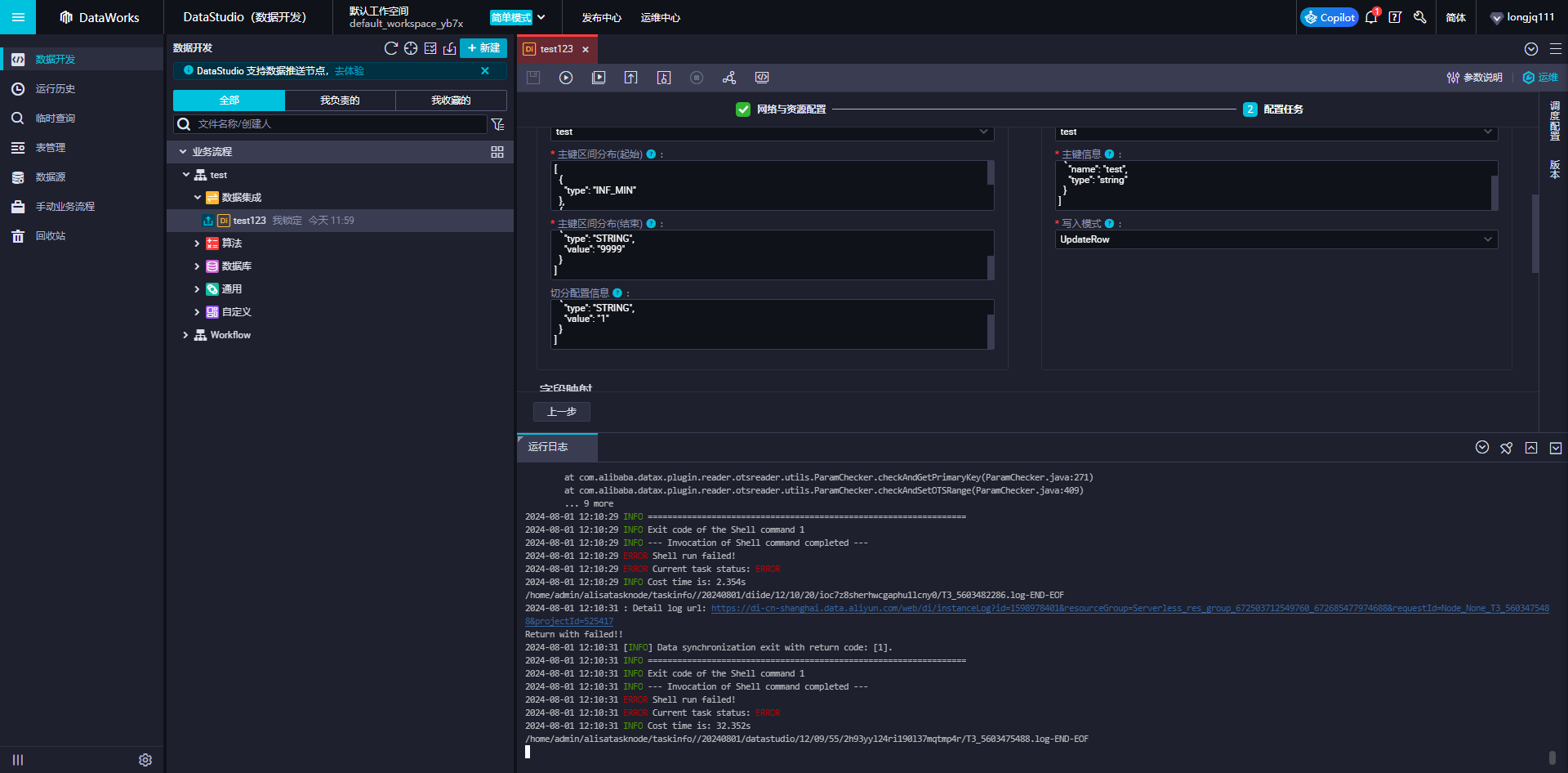This screenshot has height=773, width=1568.
Task: Click the import icon beside 新建 button
Action: click(x=449, y=48)
